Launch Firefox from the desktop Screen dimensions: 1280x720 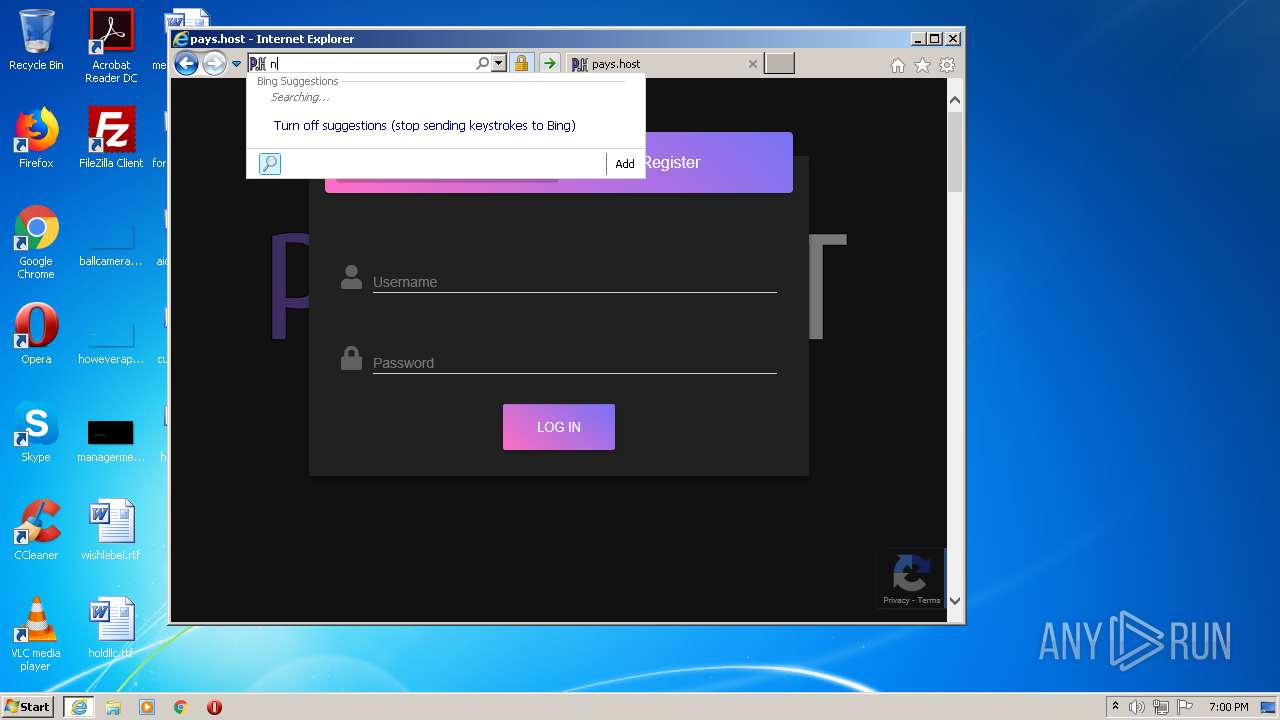point(36,138)
